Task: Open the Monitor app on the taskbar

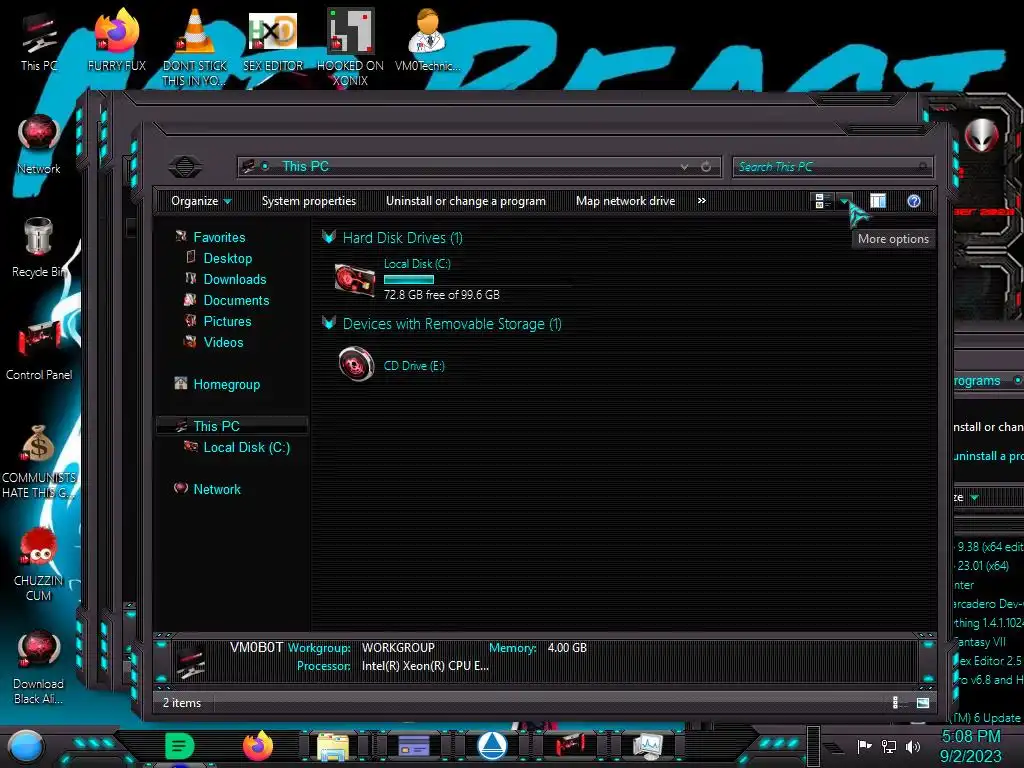Action: point(648,746)
